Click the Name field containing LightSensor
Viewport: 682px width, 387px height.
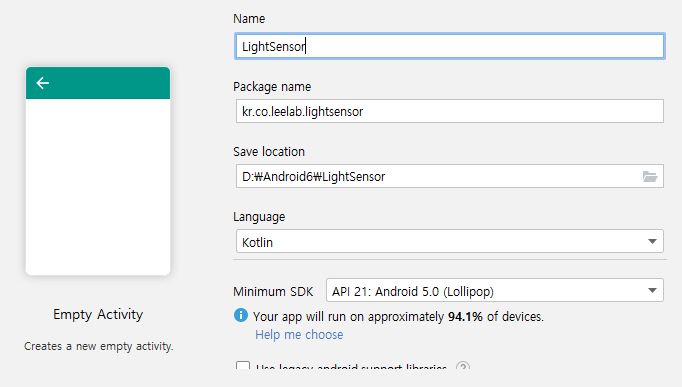point(449,46)
